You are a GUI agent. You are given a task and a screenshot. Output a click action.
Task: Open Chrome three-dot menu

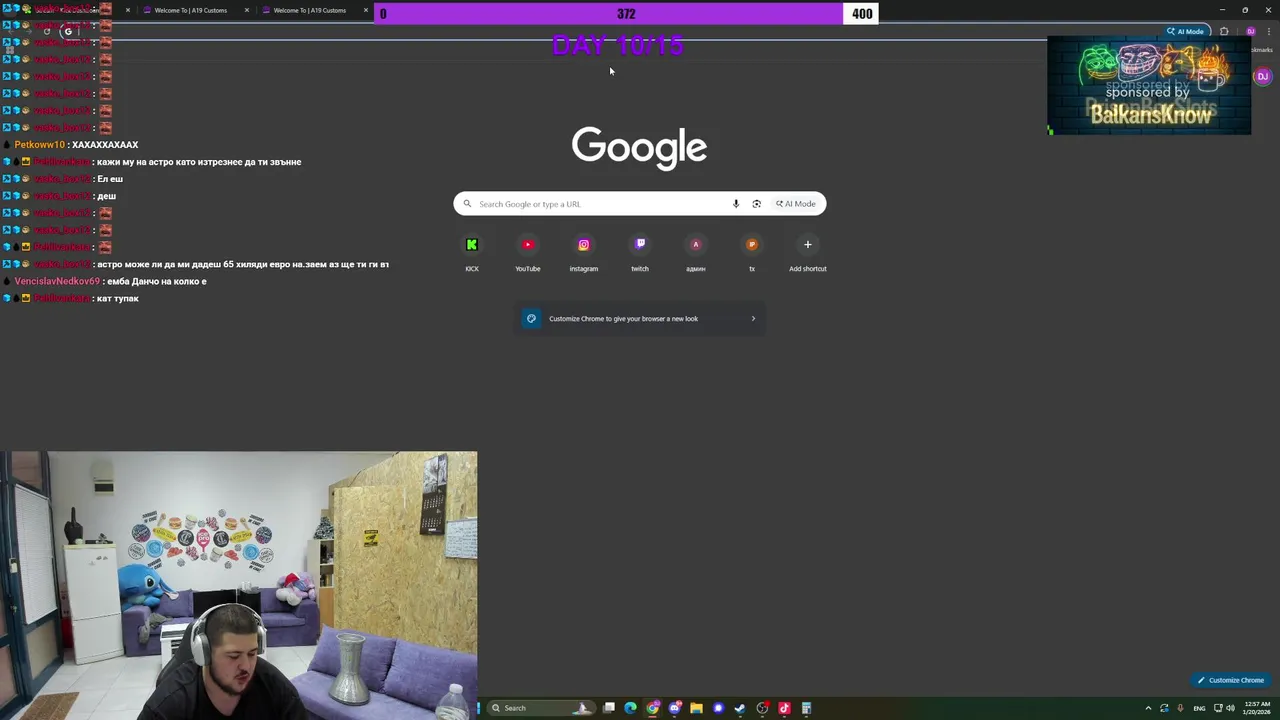[1269, 31]
